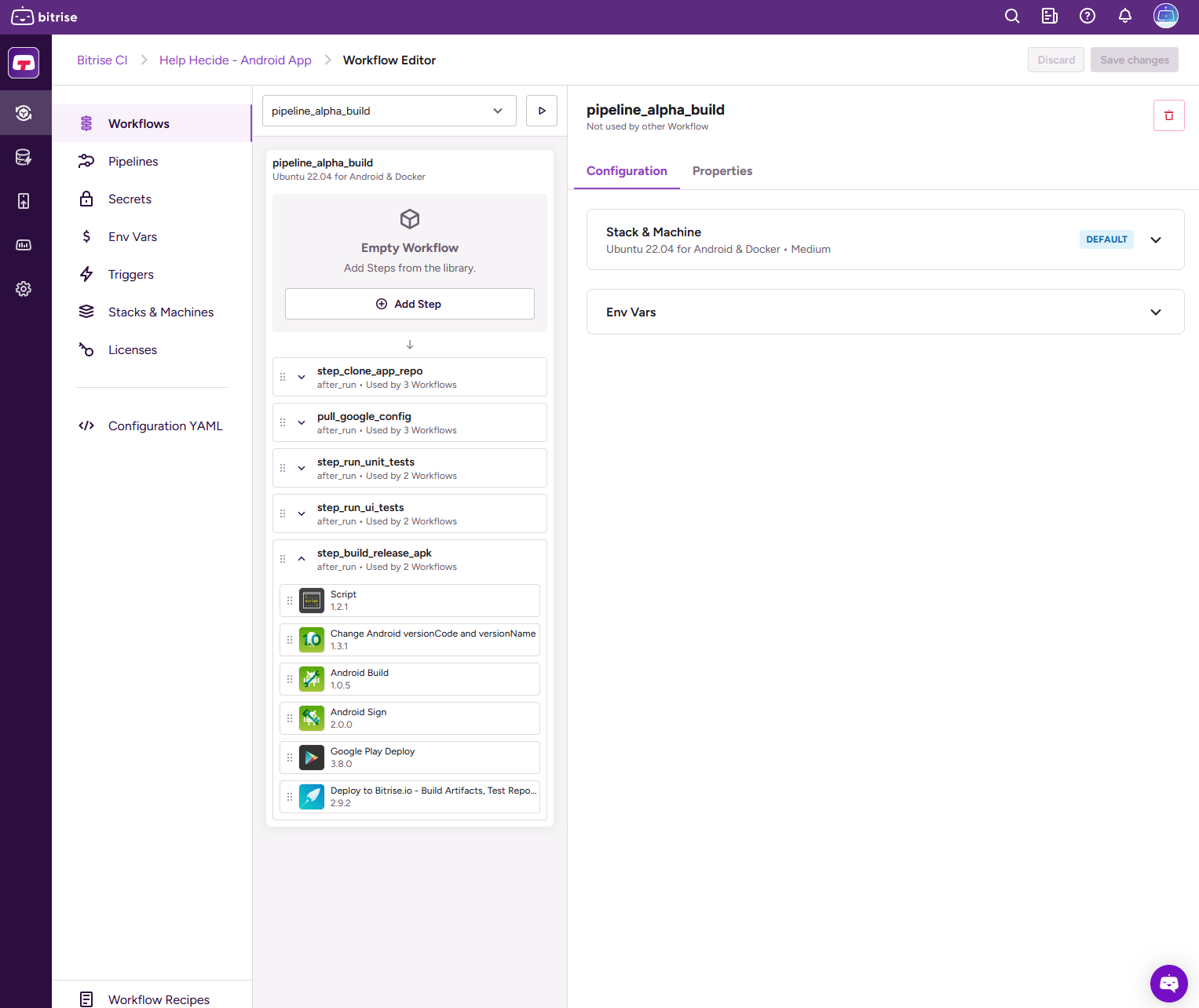Viewport: 1199px width, 1008px height.
Task: Click drag handle of the Android Build step
Action: tap(290, 679)
